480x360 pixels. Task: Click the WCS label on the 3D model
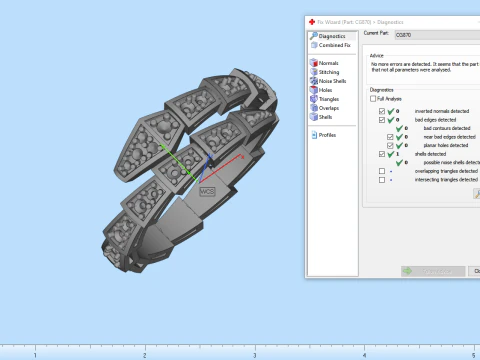pos(207,191)
